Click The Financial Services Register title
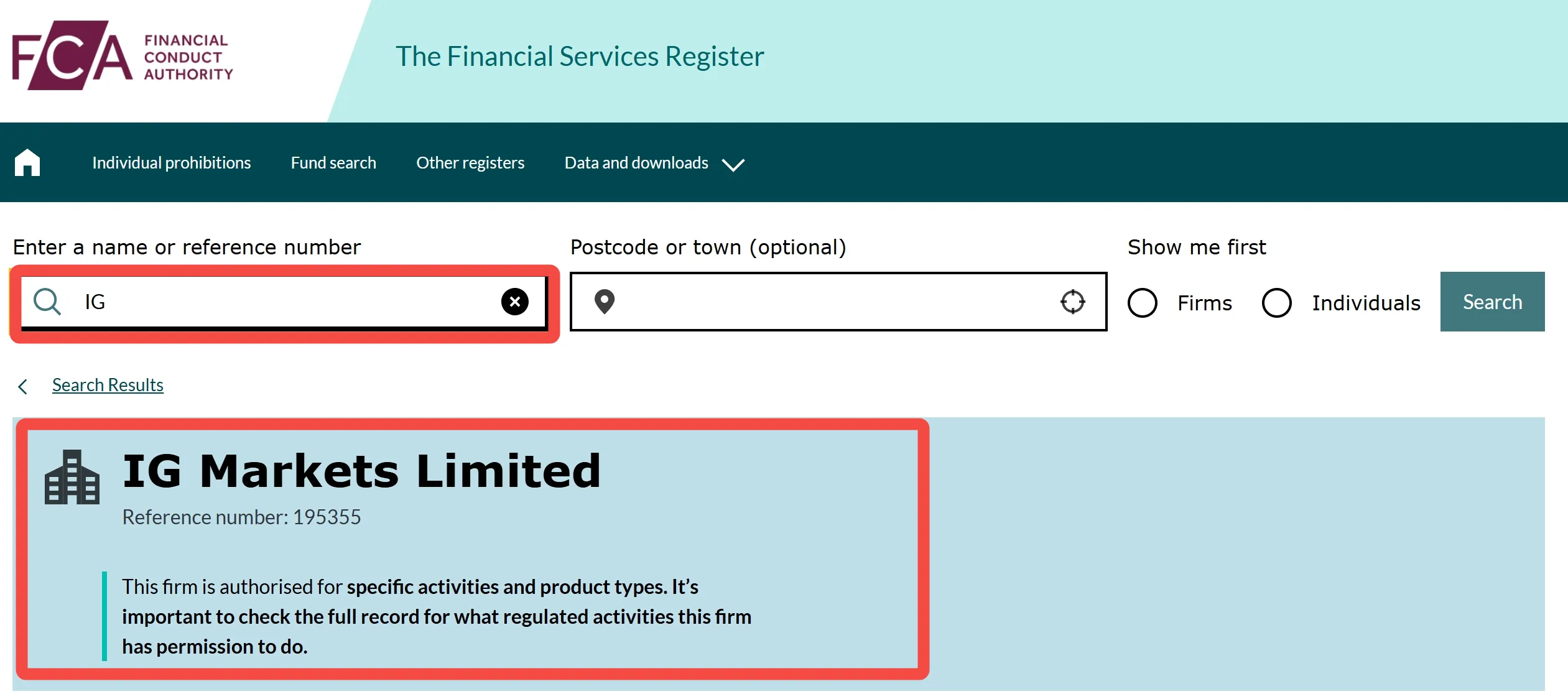Image resolution: width=1568 pixels, height=699 pixels. (x=580, y=56)
